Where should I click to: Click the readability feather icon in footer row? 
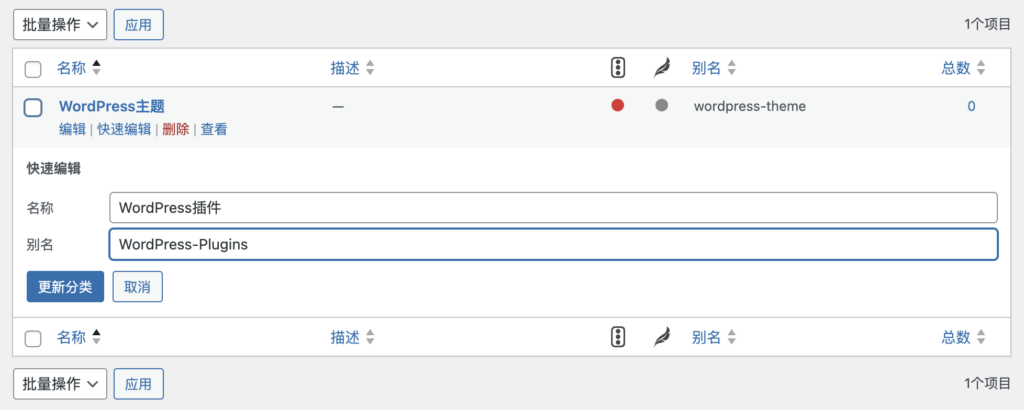pyautogui.click(x=662, y=337)
